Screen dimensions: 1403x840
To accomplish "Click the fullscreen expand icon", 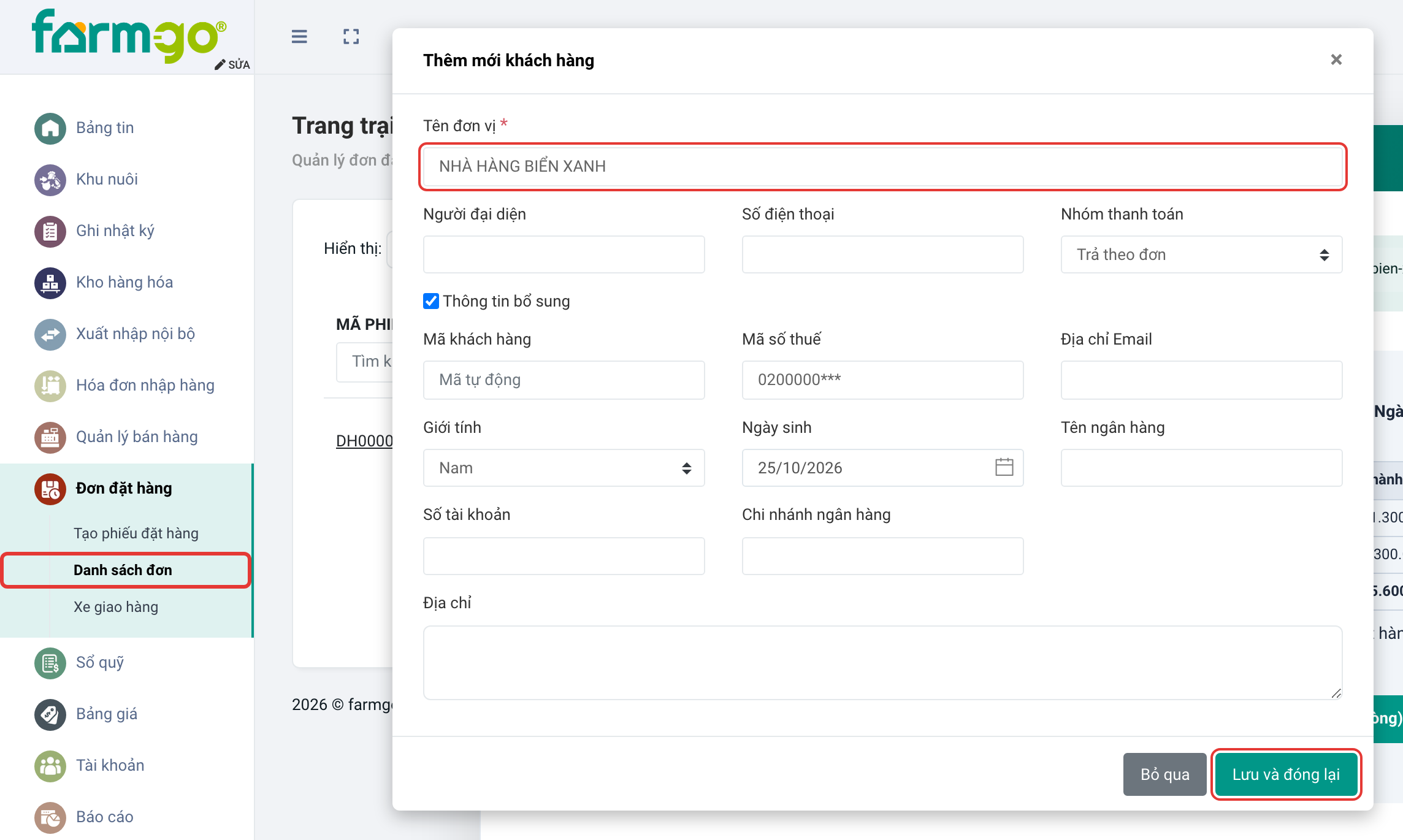I will coord(351,37).
